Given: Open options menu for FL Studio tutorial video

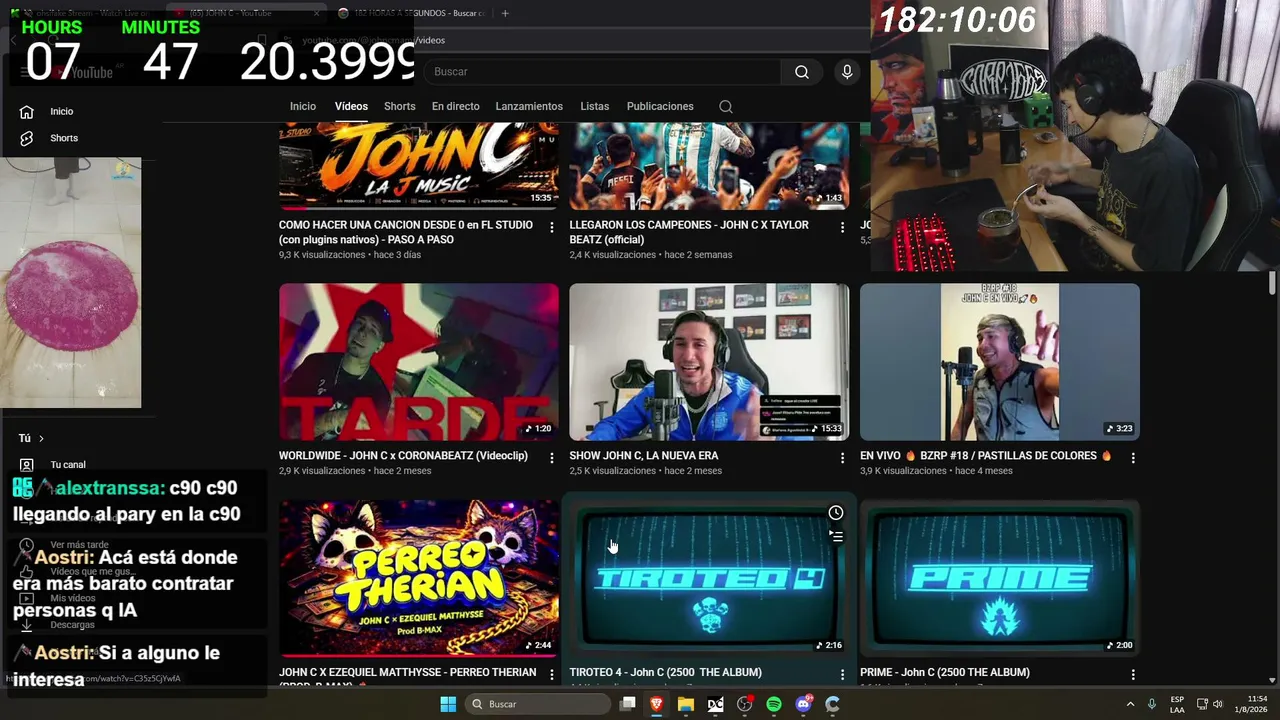Looking at the screenshot, I should tap(552, 228).
